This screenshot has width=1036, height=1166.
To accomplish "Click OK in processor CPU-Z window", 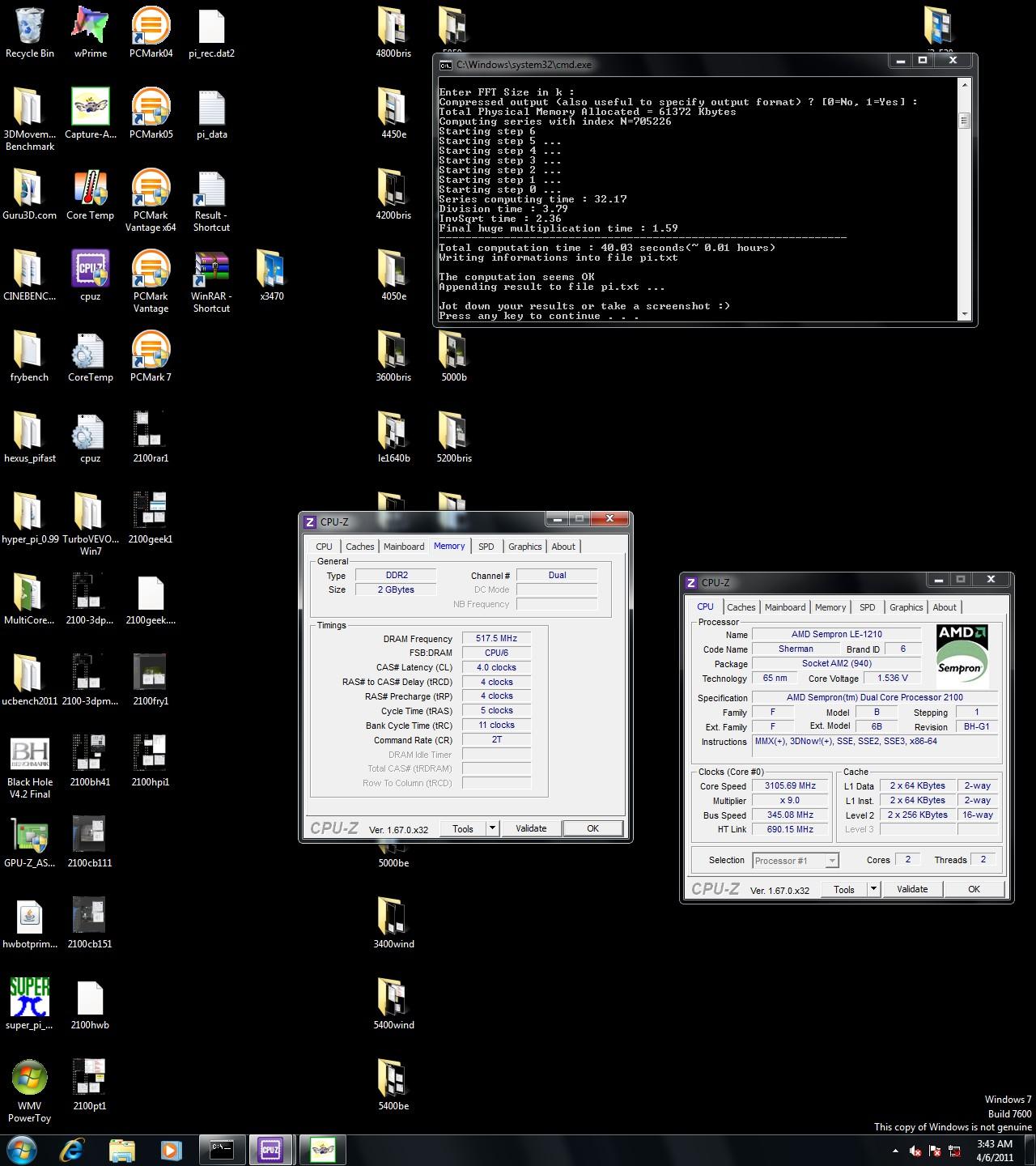I will coord(974,889).
